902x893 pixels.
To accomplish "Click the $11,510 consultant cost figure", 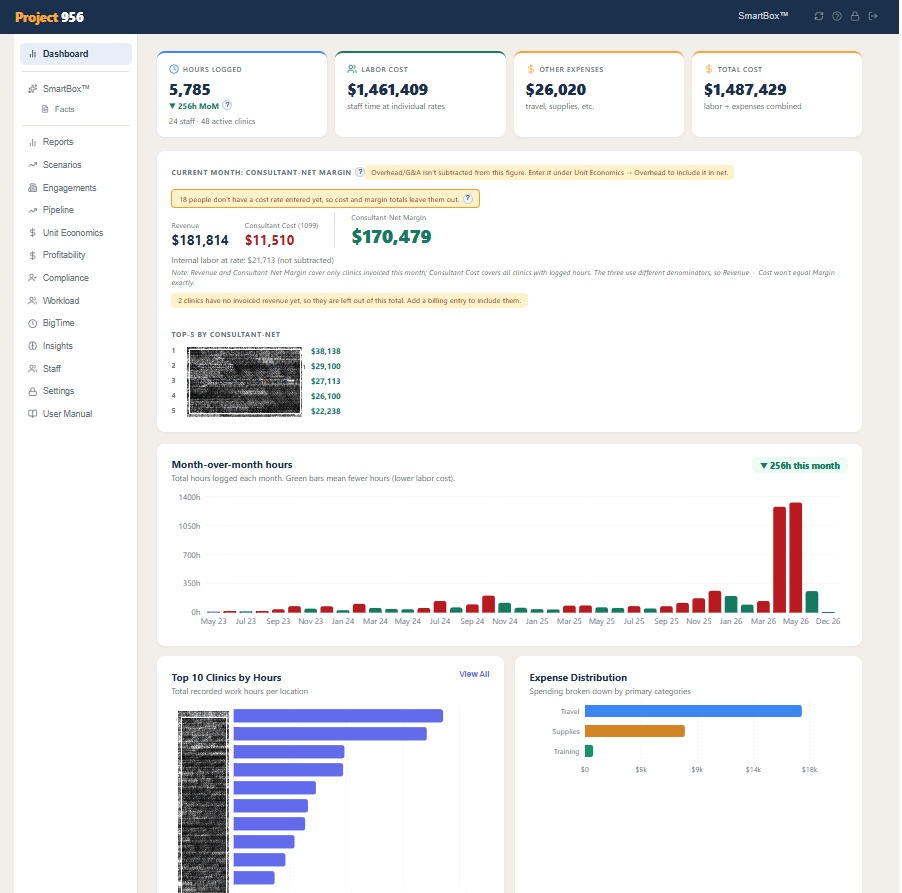I will 269,240.
